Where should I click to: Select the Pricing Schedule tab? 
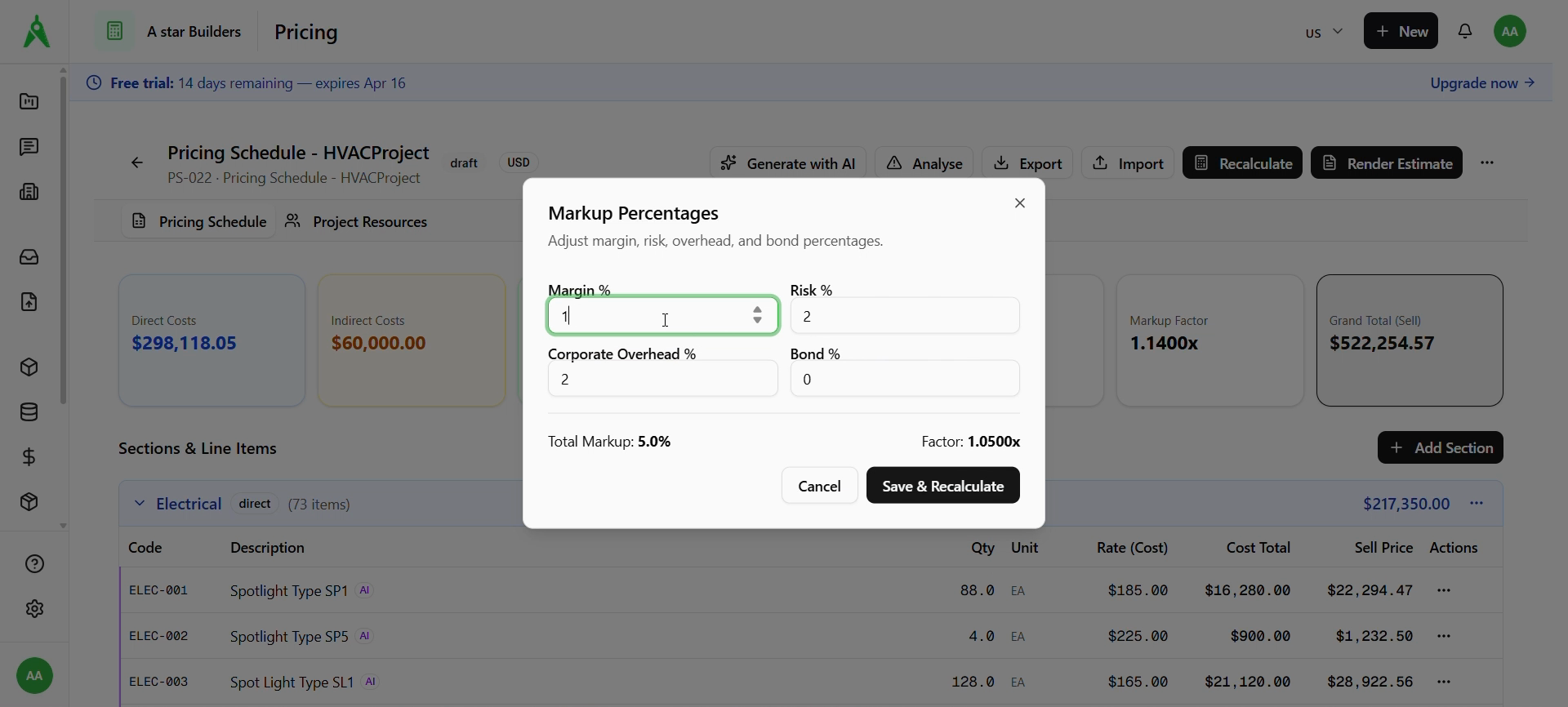(x=199, y=222)
